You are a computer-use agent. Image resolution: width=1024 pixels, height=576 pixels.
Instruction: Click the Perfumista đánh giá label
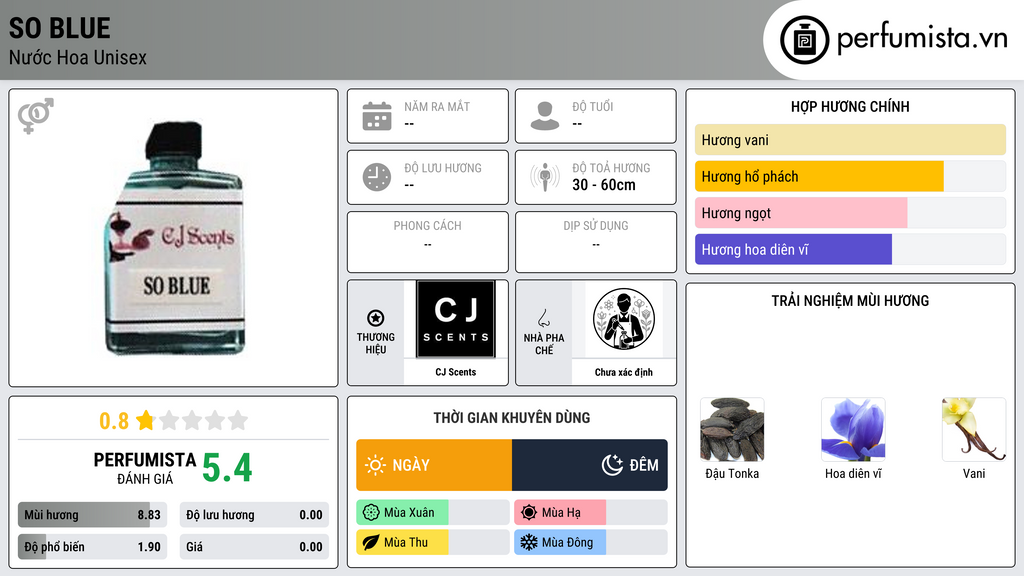[145, 468]
